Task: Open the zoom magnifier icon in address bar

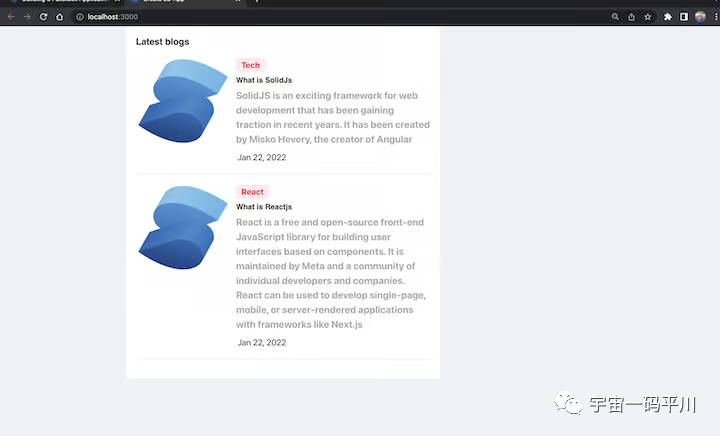Action: coord(615,17)
